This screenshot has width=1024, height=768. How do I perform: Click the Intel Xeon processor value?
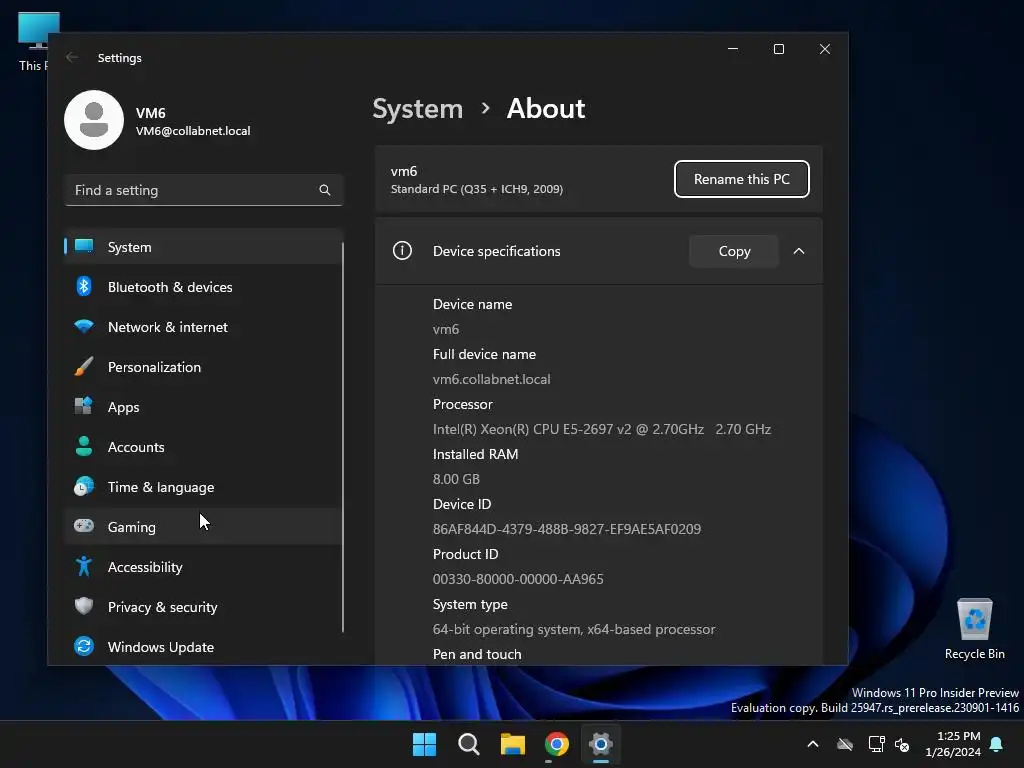[x=601, y=429]
